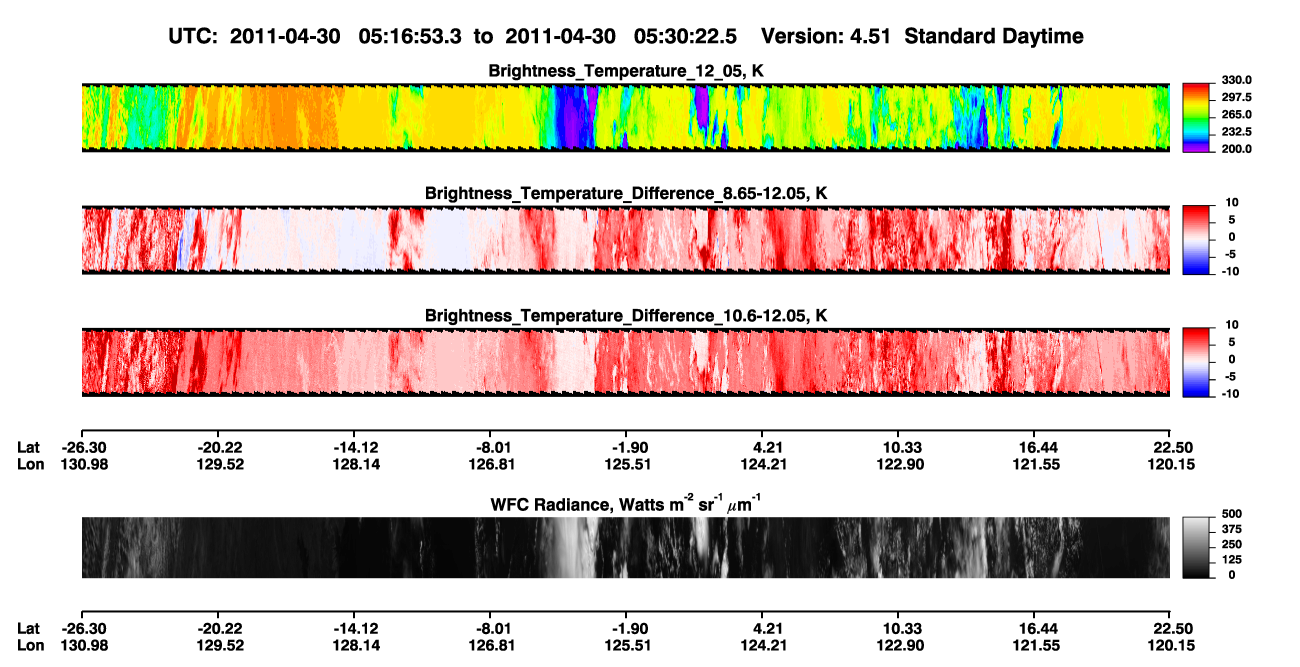This screenshot has height=667, width=1300.
Task: Click the '250' WFC colorbar tick label
Action: [x=1233, y=544]
